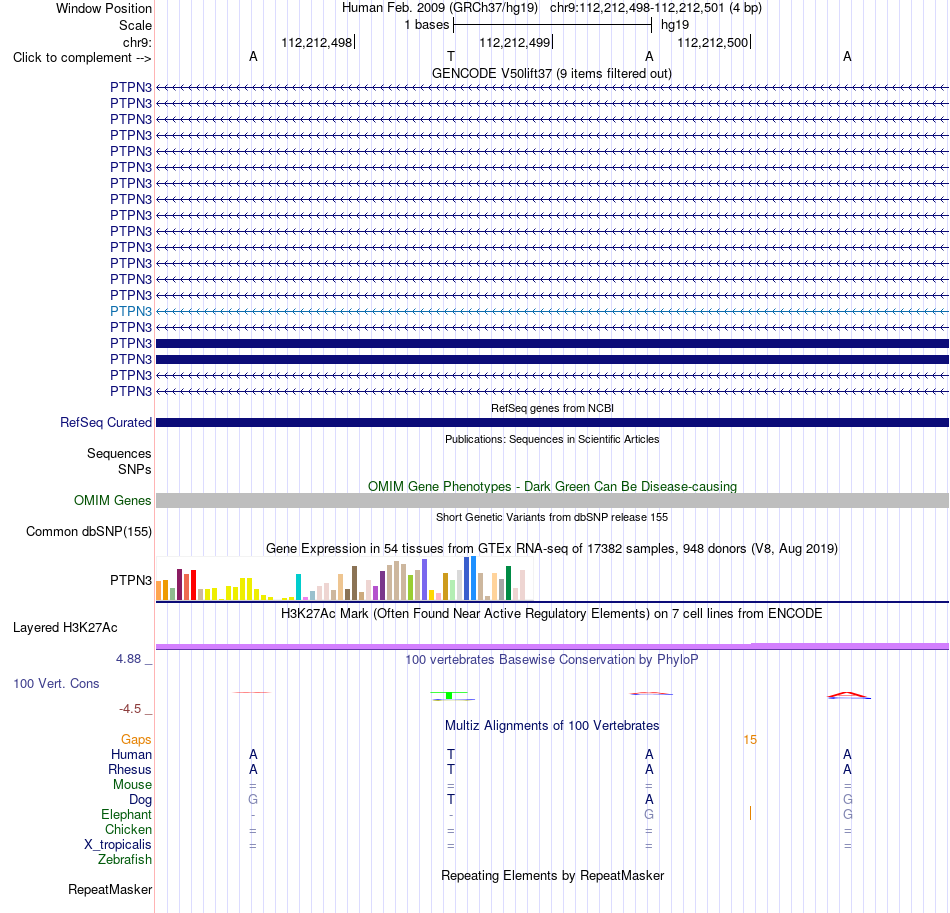Click the OMIM Genes label

tap(113, 500)
